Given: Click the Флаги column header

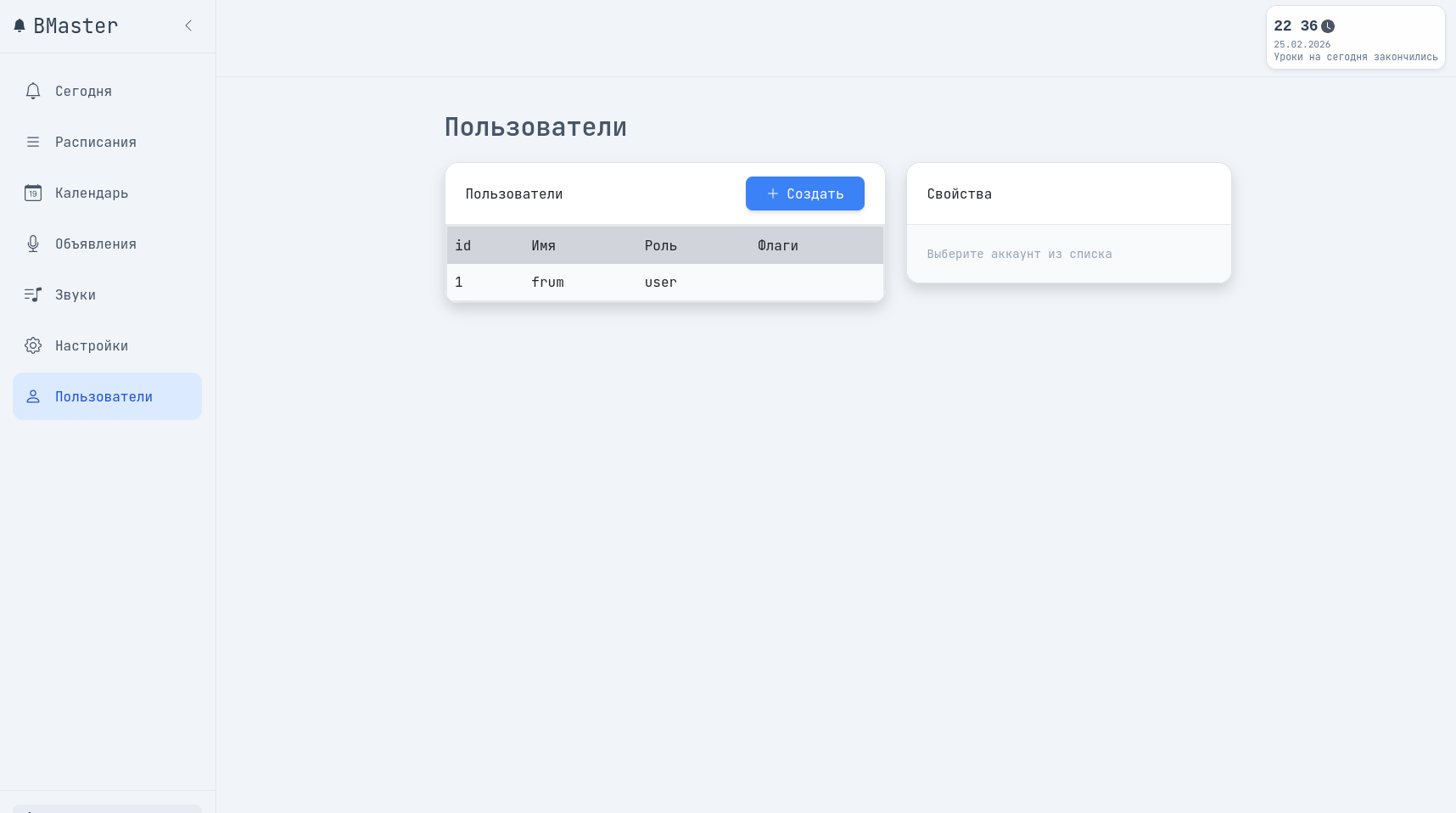Looking at the screenshot, I should click(777, 245).
